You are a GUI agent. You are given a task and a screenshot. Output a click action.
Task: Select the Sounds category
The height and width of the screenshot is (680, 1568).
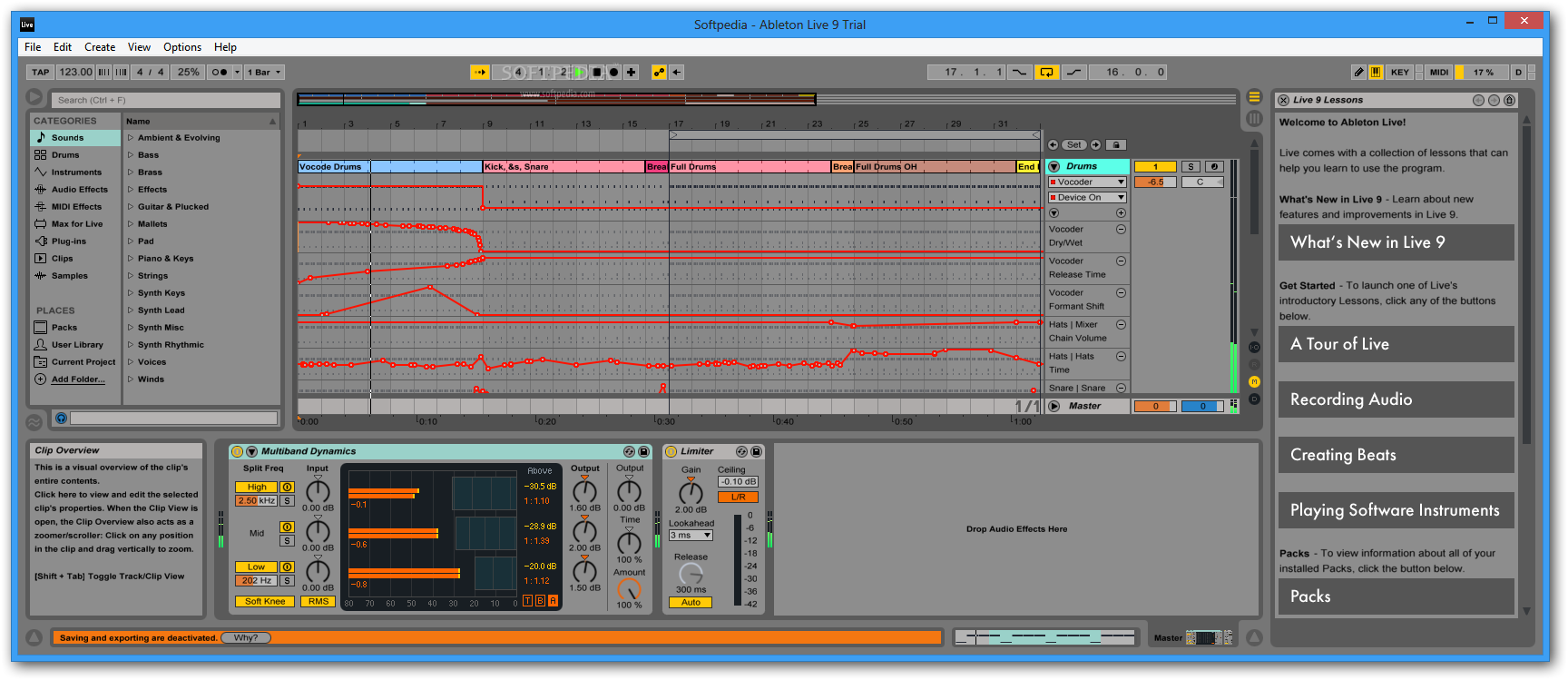click(x=75, y=138)
